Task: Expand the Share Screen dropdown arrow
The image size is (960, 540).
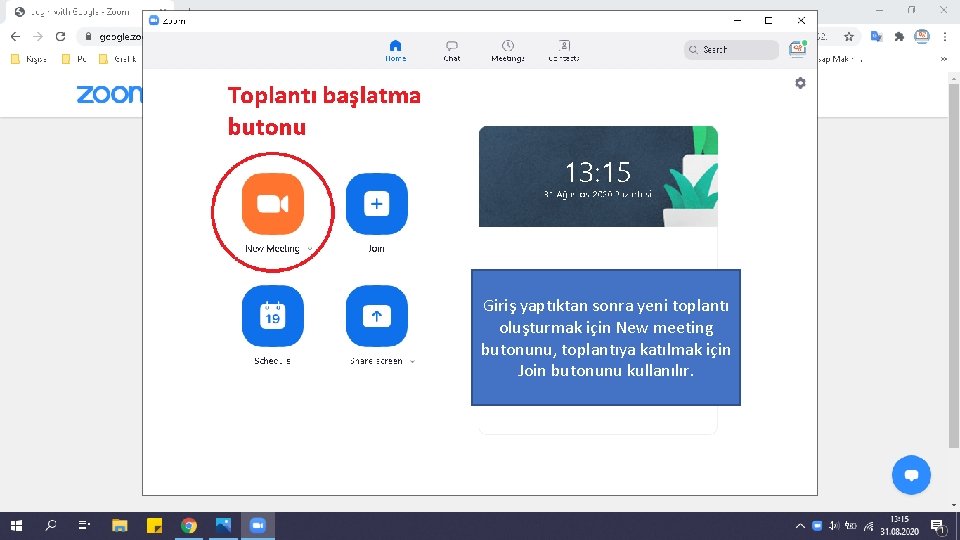Action: click(412, 361)
